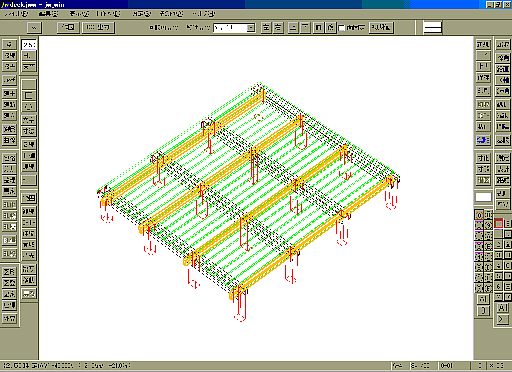
Task: Toggle layer 8 beside red-circled layer 0
Action: pyautogui.click(x=488, y=215)
